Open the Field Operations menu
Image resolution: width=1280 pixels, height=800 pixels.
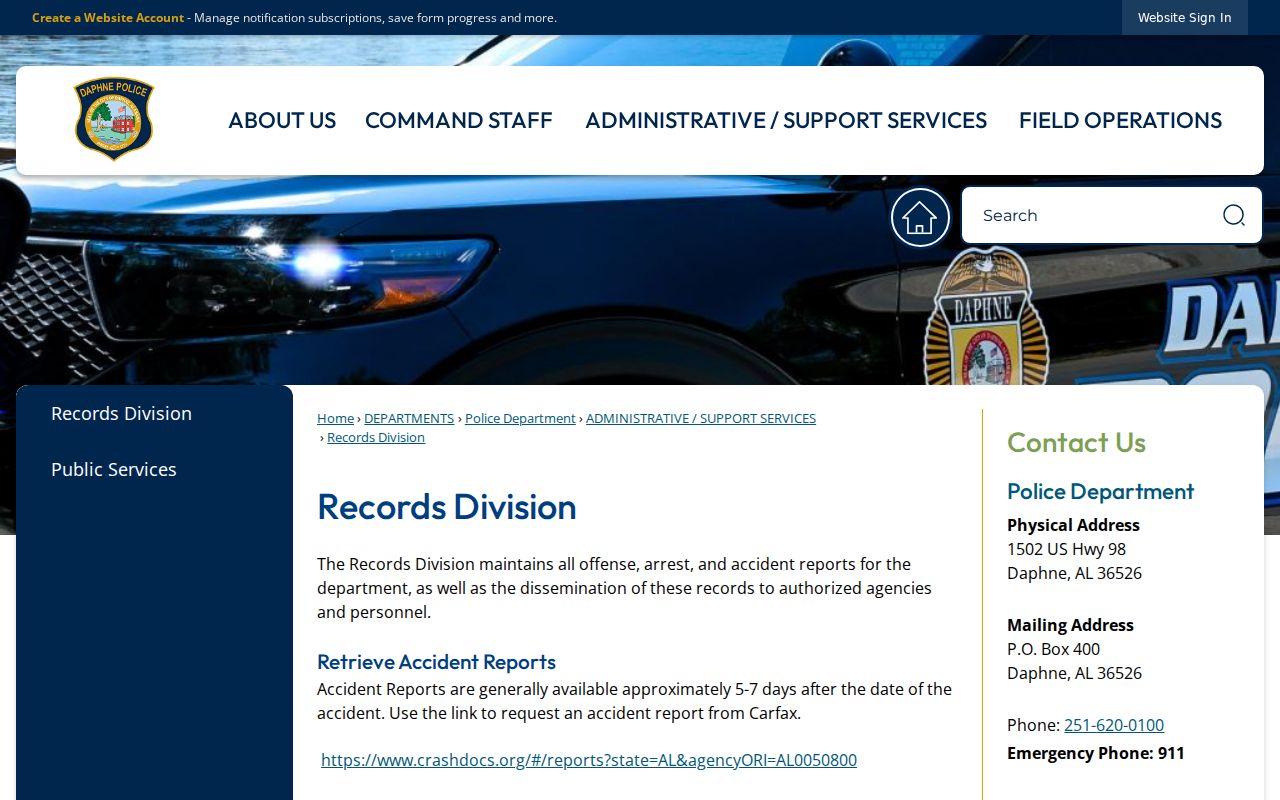pyautogui.click(x=1120, y=120)
